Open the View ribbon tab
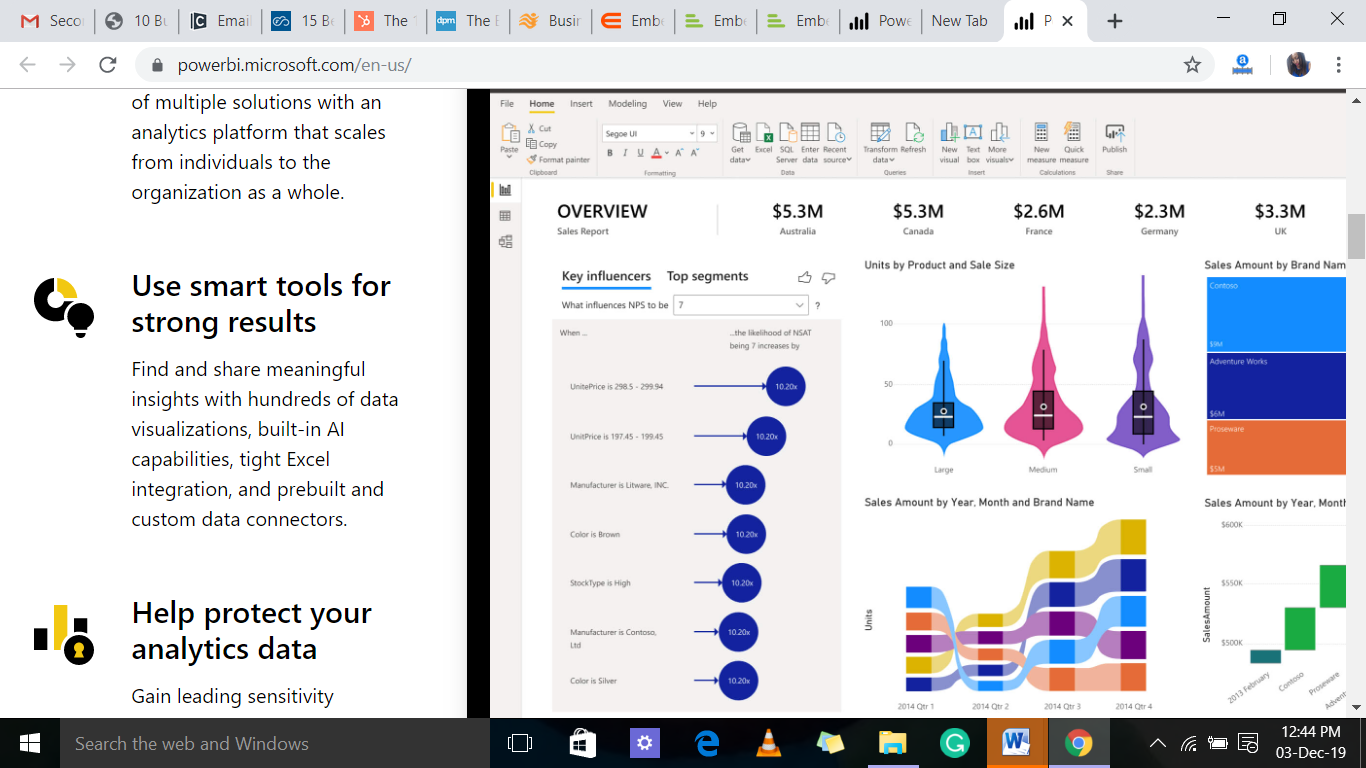 point(672,104)
